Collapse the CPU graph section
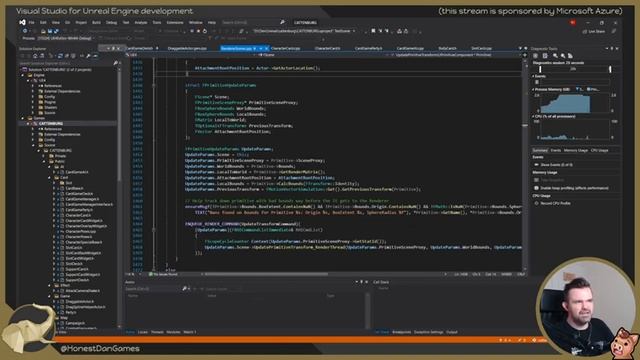This screenshot has height=360, width=640. tap(533, 116)
